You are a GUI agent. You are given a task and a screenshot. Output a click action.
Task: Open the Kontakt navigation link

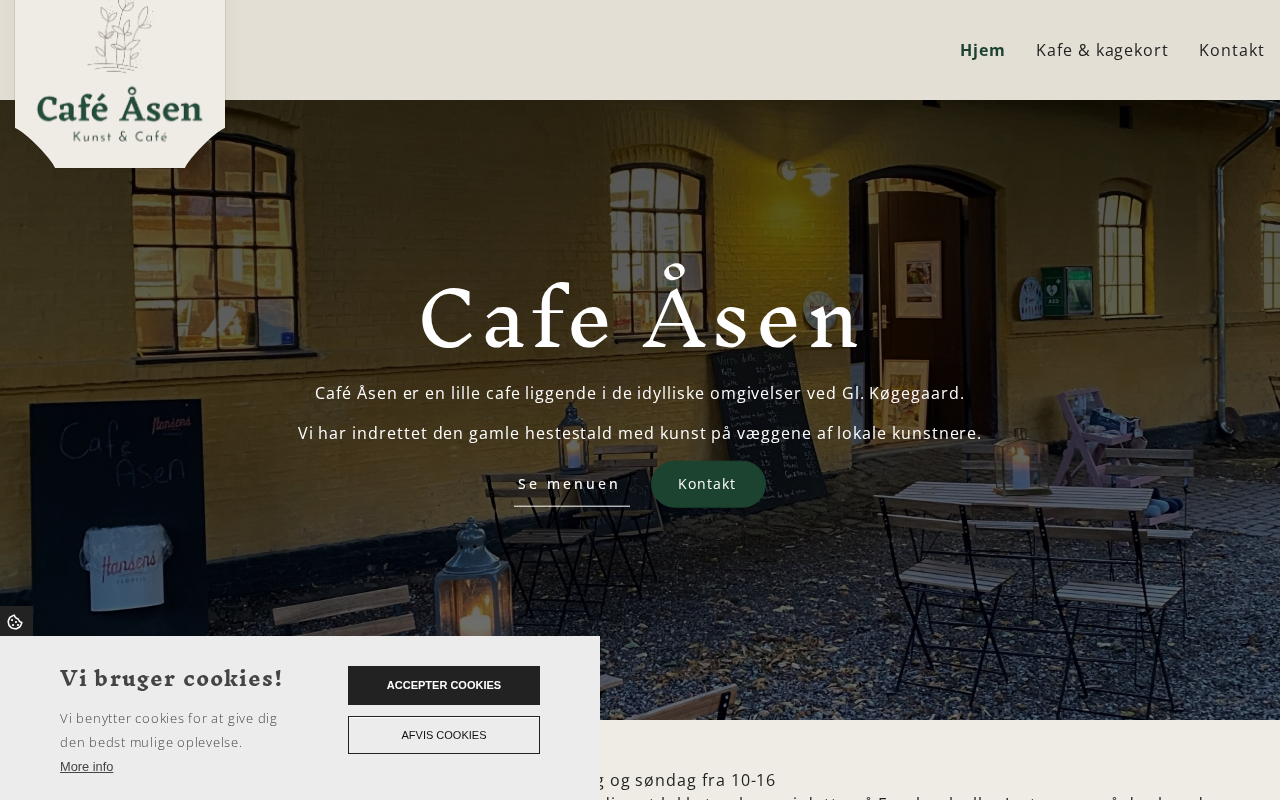(1231, 50)
